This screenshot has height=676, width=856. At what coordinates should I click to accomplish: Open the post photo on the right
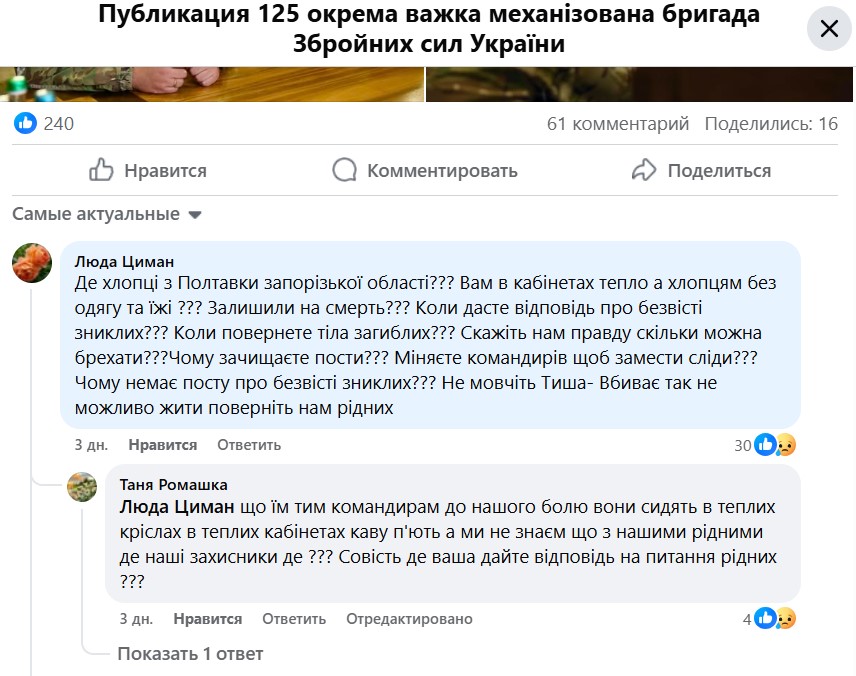click(x=640, y=84)
